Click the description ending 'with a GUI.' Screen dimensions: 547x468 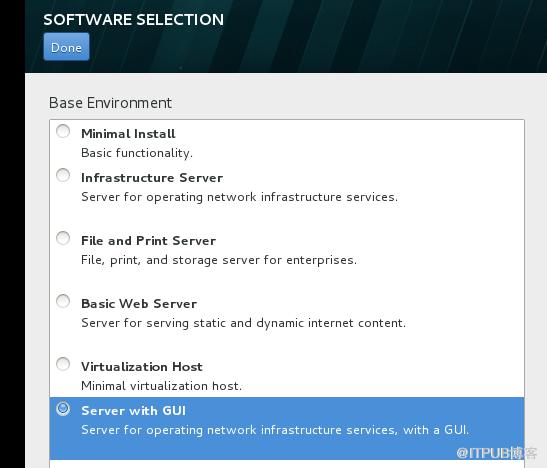pos(275,430)
